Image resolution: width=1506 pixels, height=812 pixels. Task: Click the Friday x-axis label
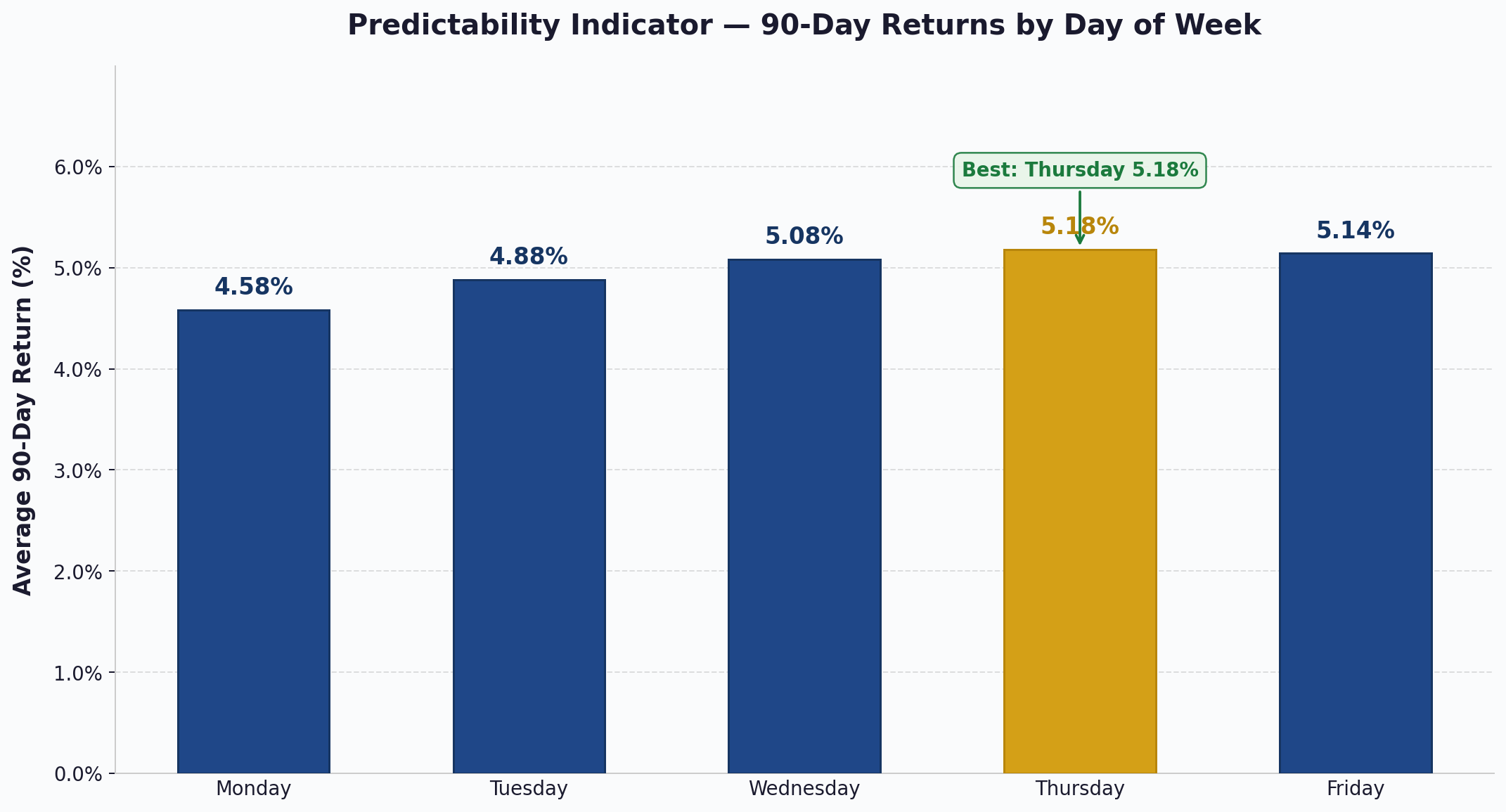pos(1356,789)
